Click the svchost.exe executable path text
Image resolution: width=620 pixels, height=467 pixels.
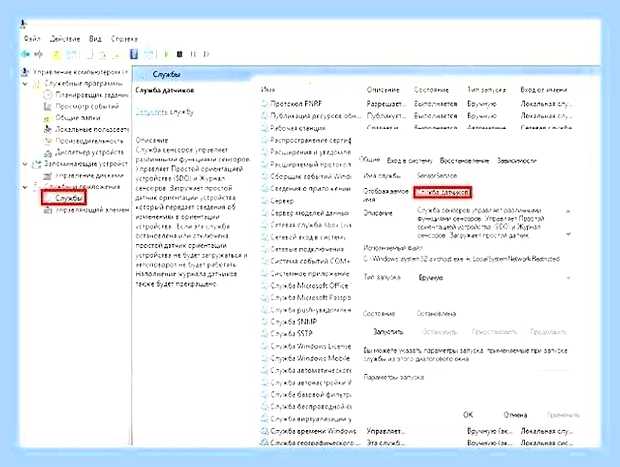[x=461, y=259]
